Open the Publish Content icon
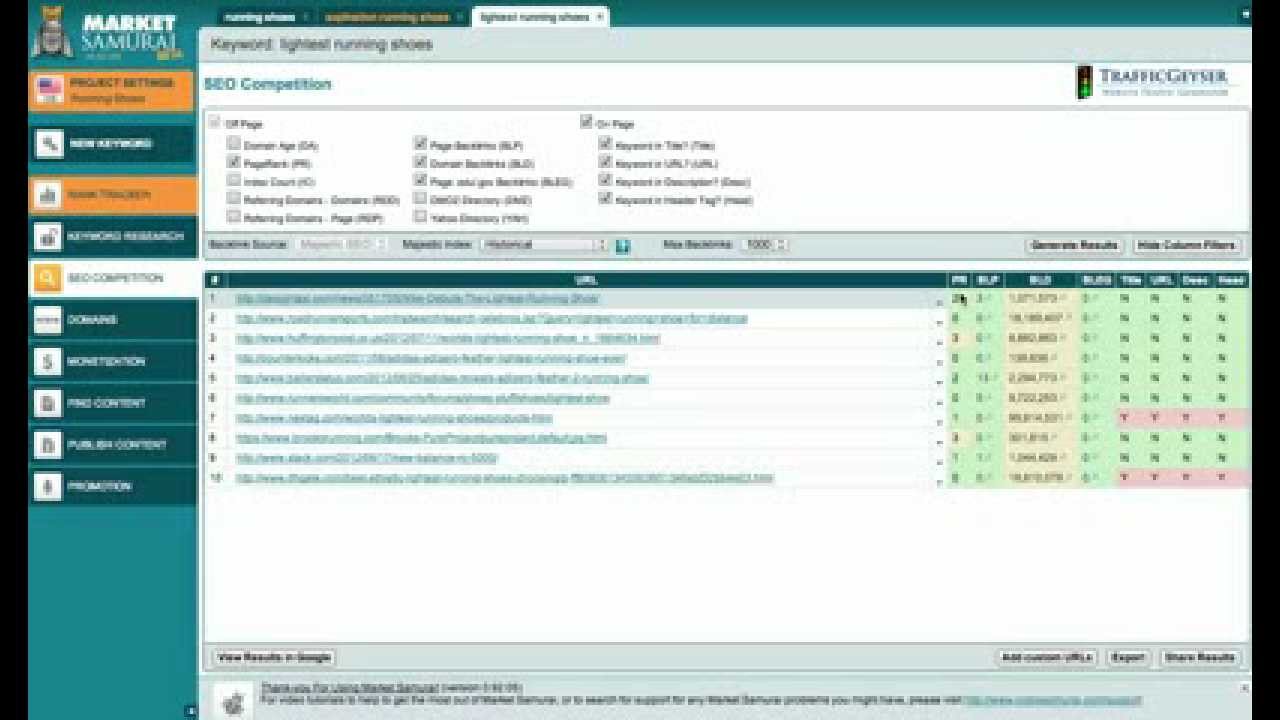The width and height of the screenshot is (1280, 720). tap(48, 445)
